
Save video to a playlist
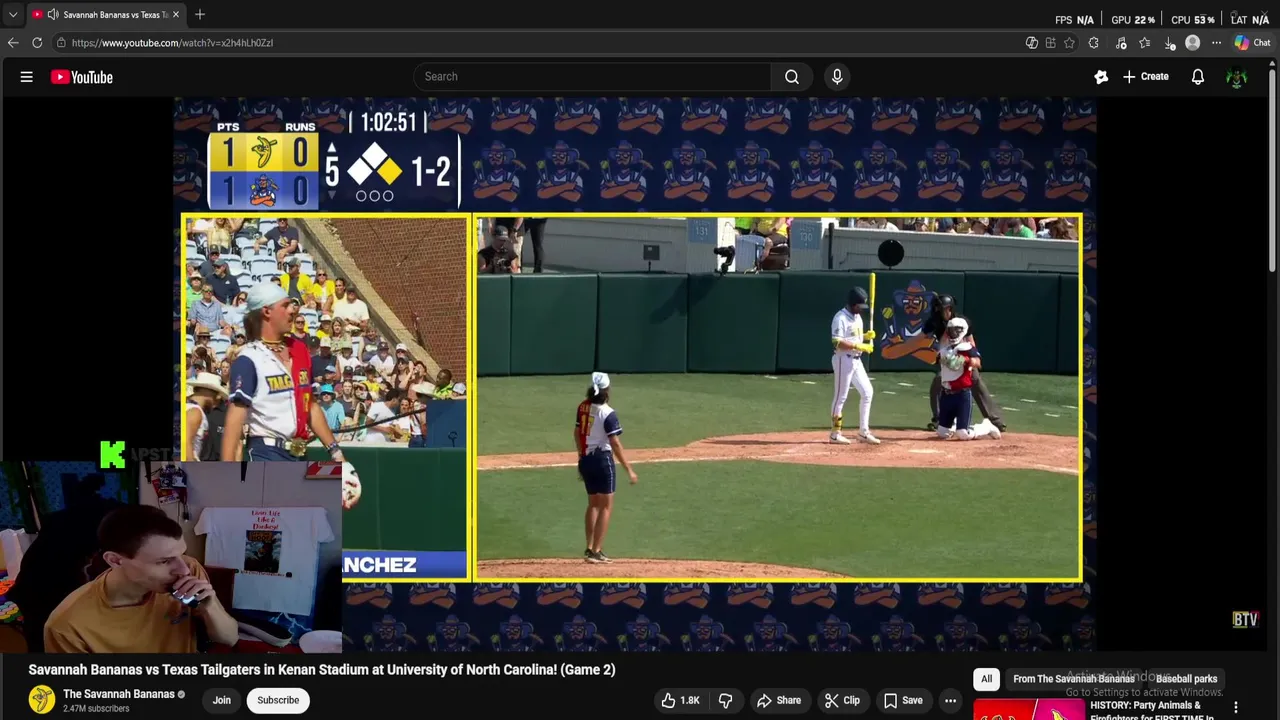(x=902, y=700)
